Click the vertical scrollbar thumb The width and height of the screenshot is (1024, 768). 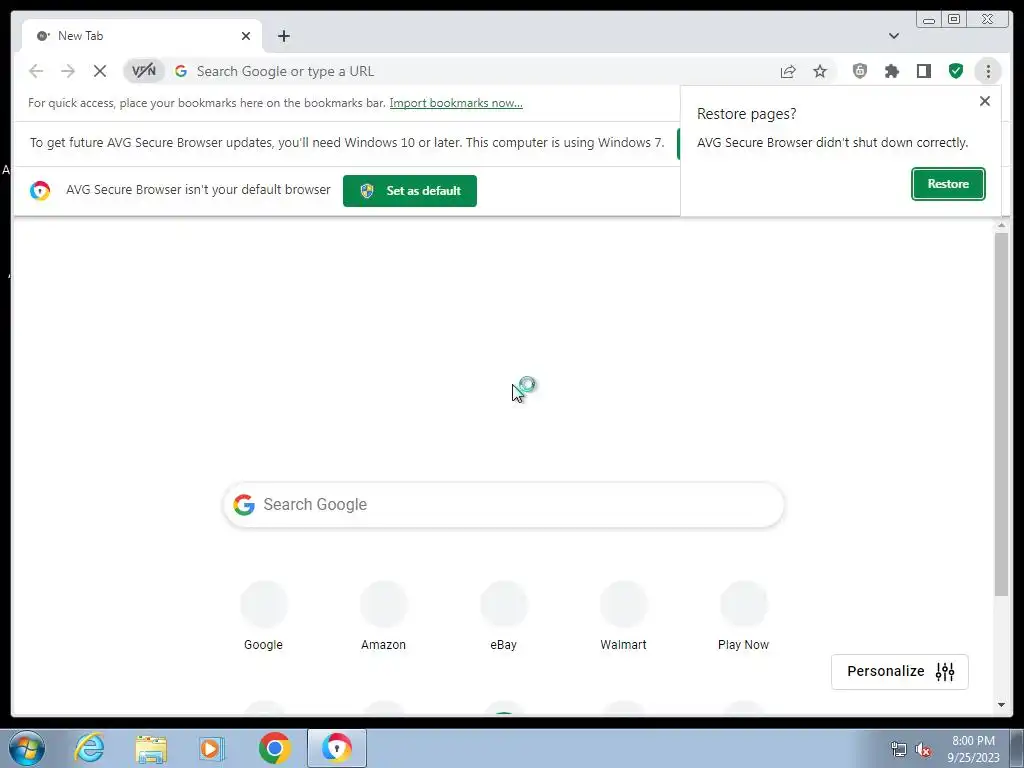point(1001,414)
